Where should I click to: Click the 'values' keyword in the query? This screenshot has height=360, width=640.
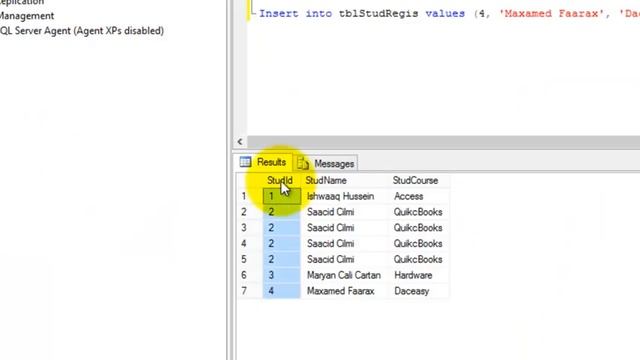point(445,13)
